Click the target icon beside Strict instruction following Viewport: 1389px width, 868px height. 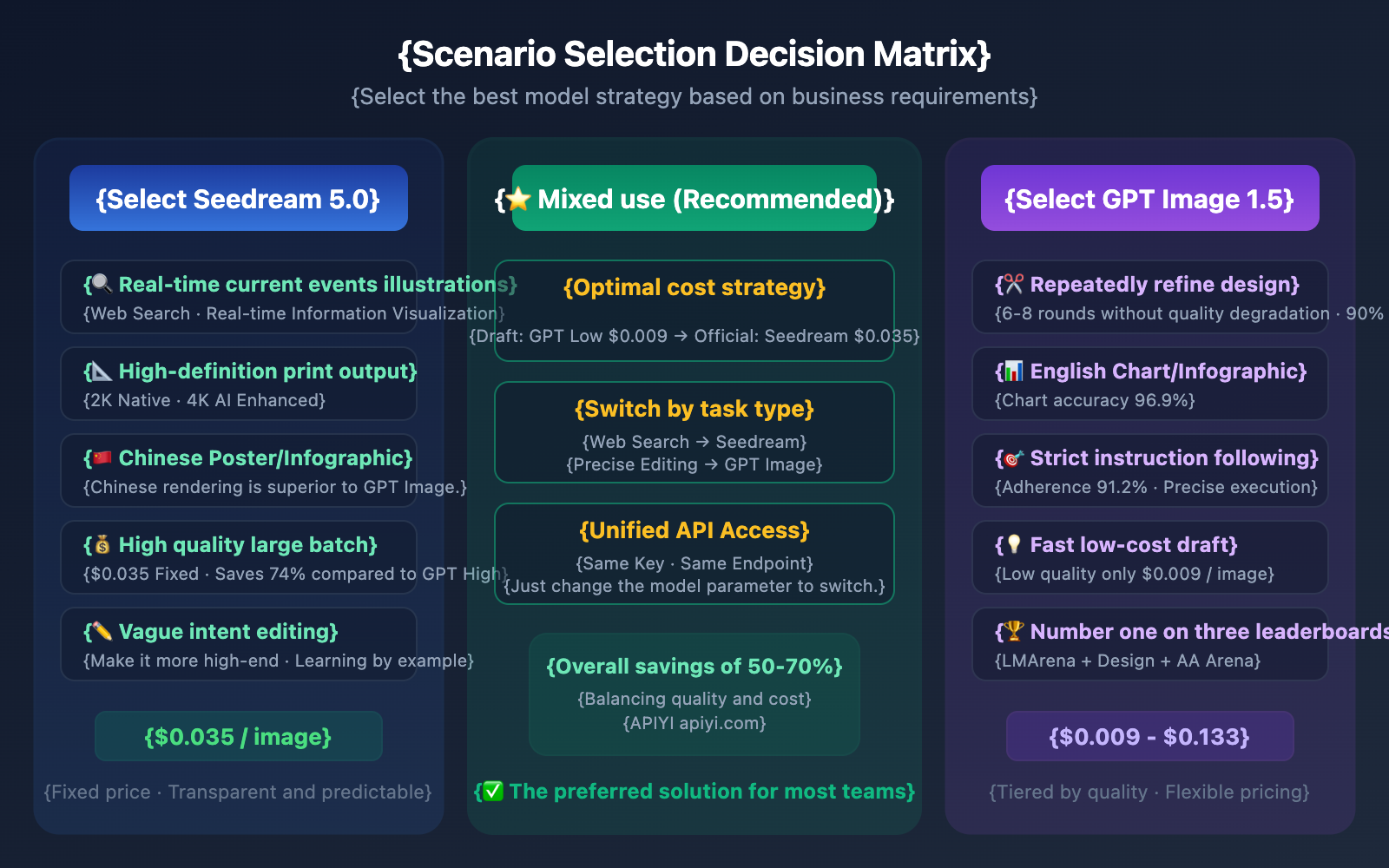tap(1013, 458)
